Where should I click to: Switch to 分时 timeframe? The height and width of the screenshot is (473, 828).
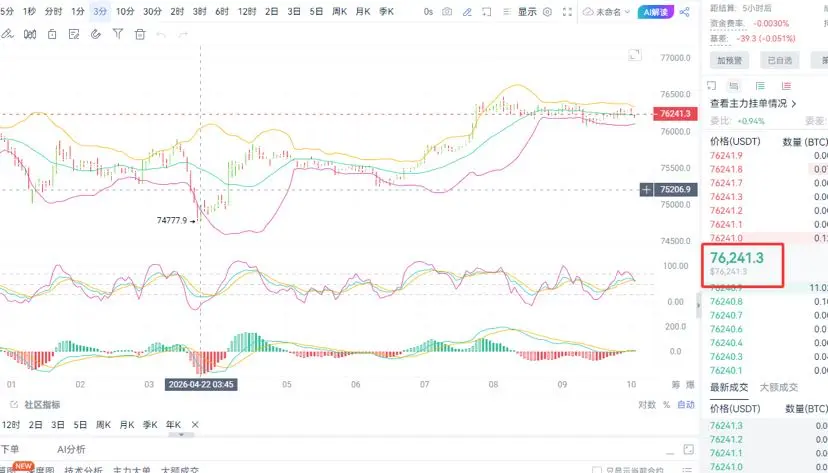pos(53,11)
